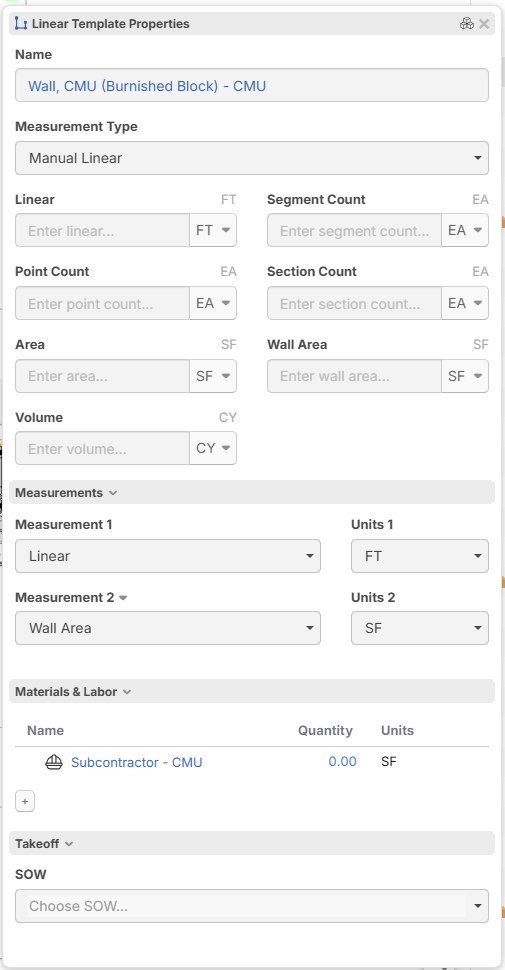505x970 pixels.
Task: Open the Choose SOW dropdown
Action: [252, 906]
